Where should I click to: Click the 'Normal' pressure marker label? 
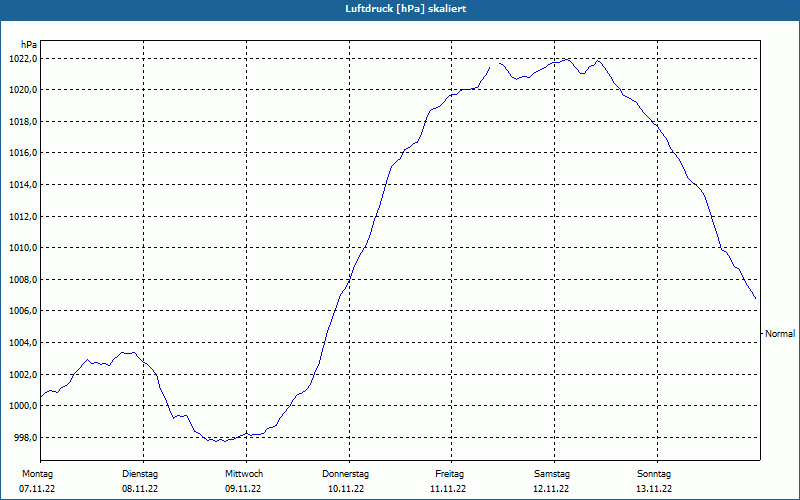tap(780, 334)
